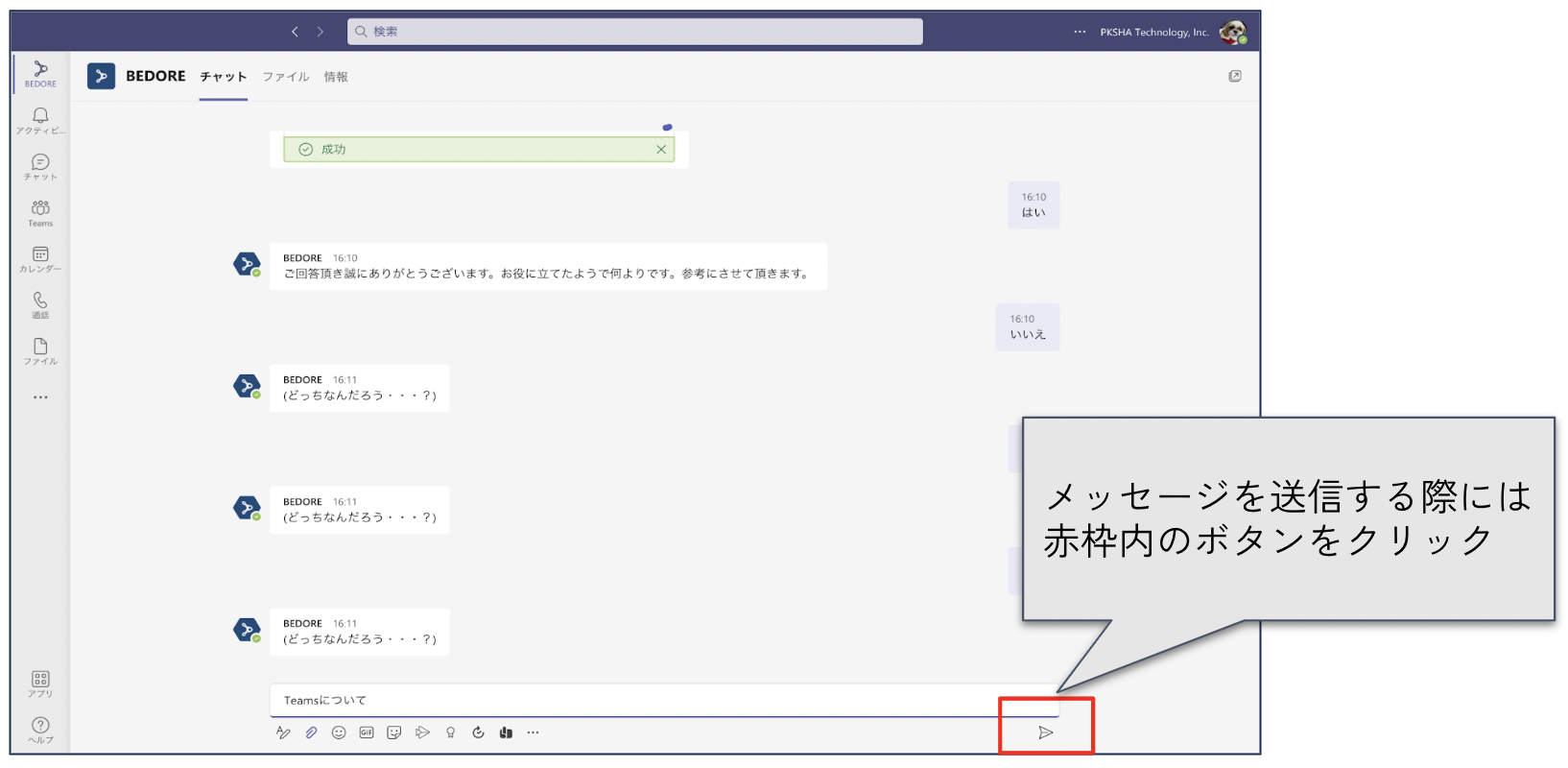Screen dimensions: 1568x768
Task: Open settings ellipsis next to PKSHA Technology
Action: click(x=1080, y=32)
